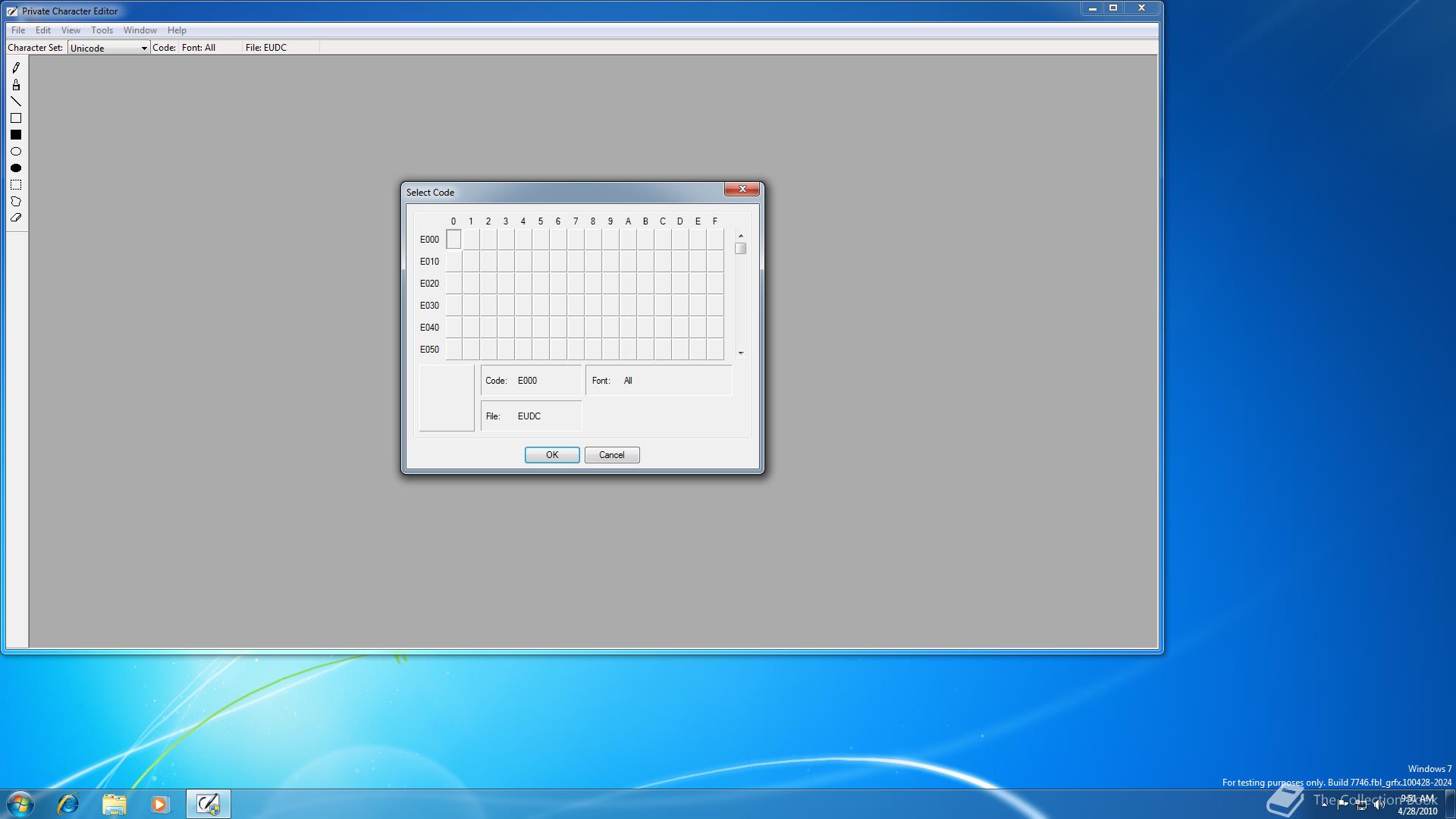Select the Hollow Rectangle tool
The image size is (1456, 819).
coord(16,118)
